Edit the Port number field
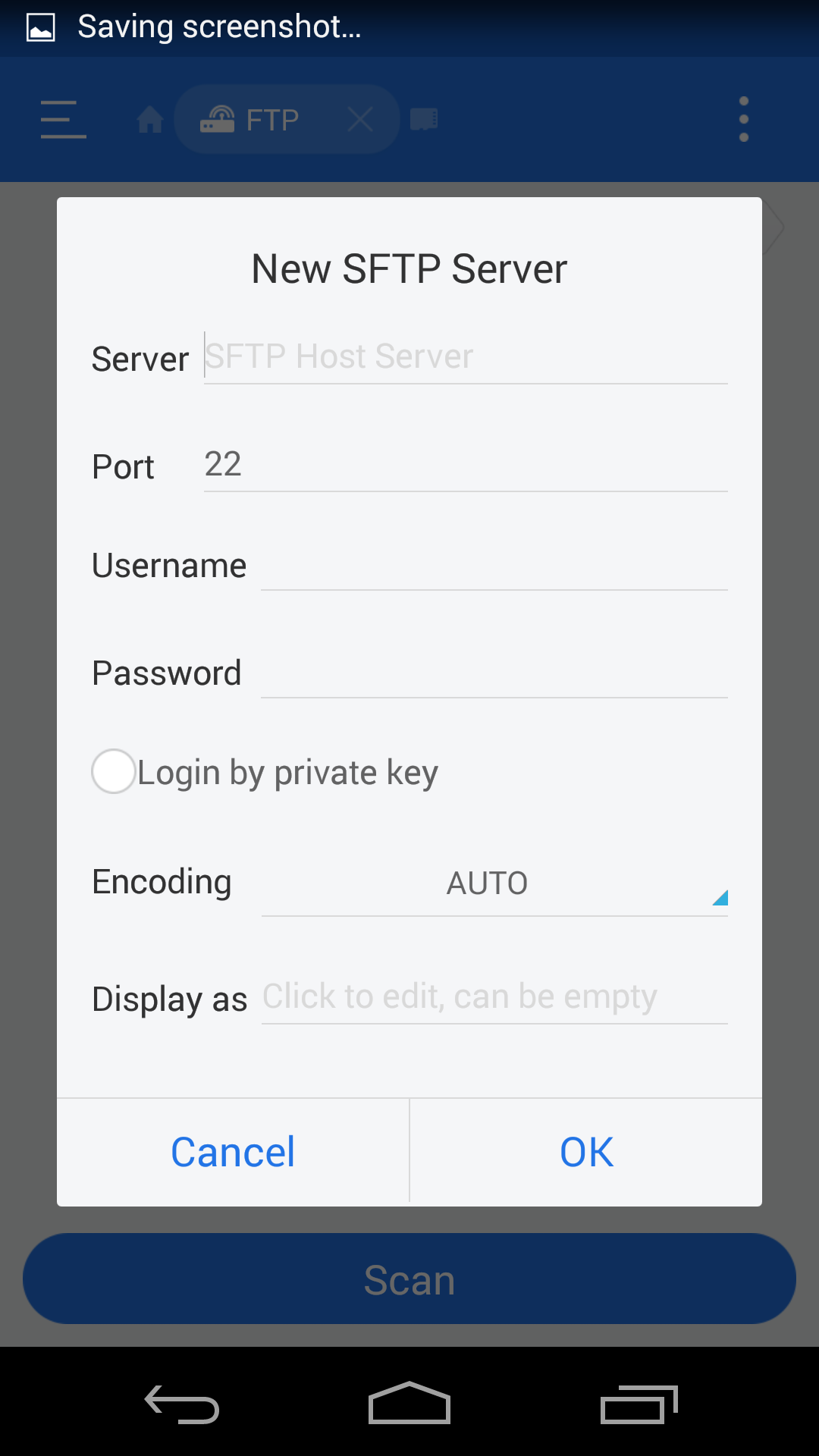 click(464, 464)
